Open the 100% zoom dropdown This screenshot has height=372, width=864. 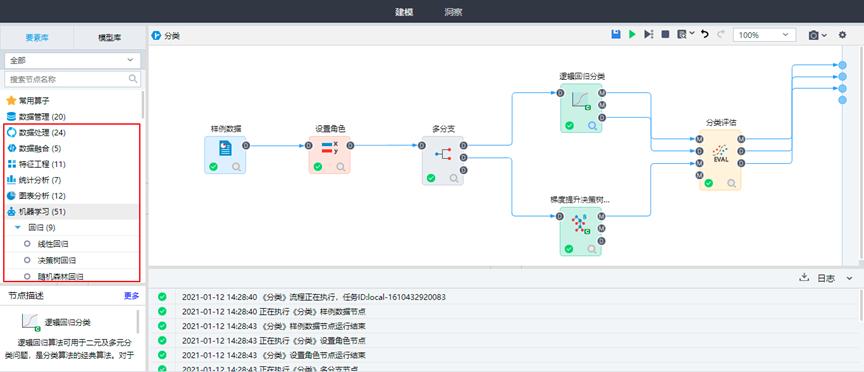(764, 35)
